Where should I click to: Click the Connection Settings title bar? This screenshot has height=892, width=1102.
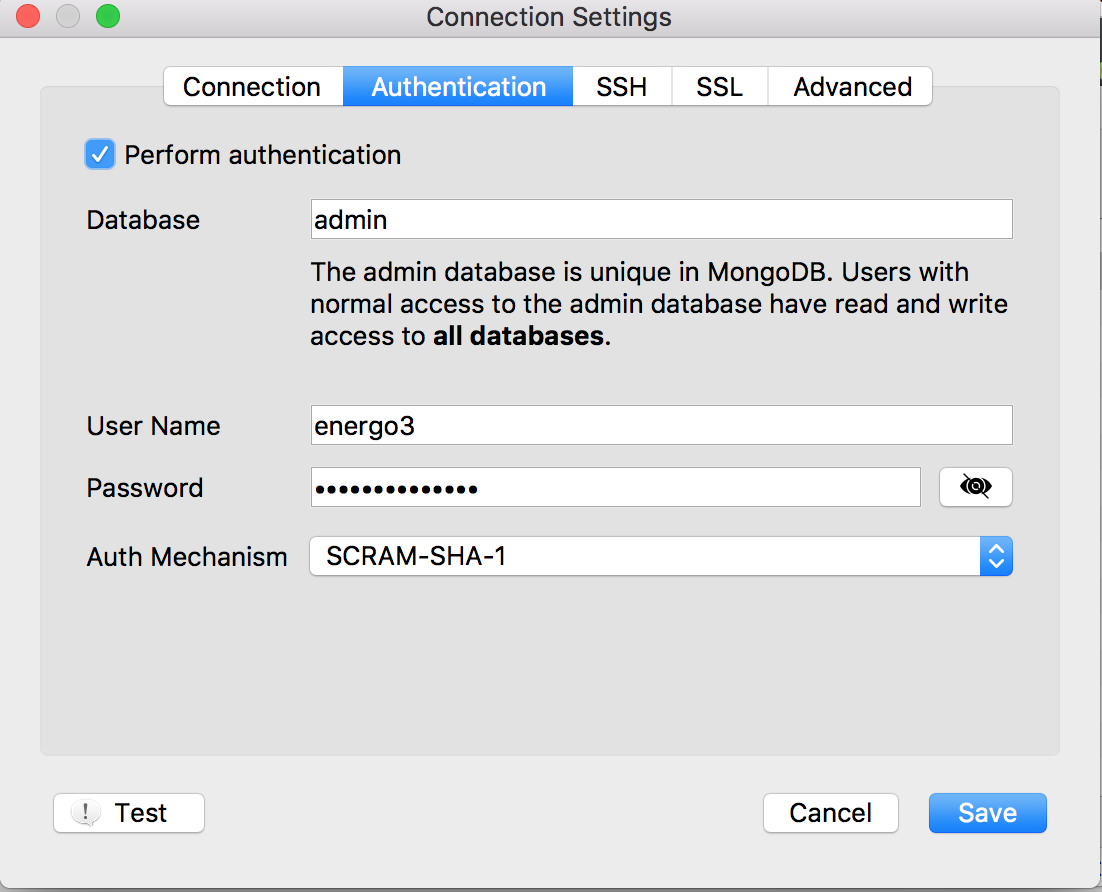(x=549, y=17)
